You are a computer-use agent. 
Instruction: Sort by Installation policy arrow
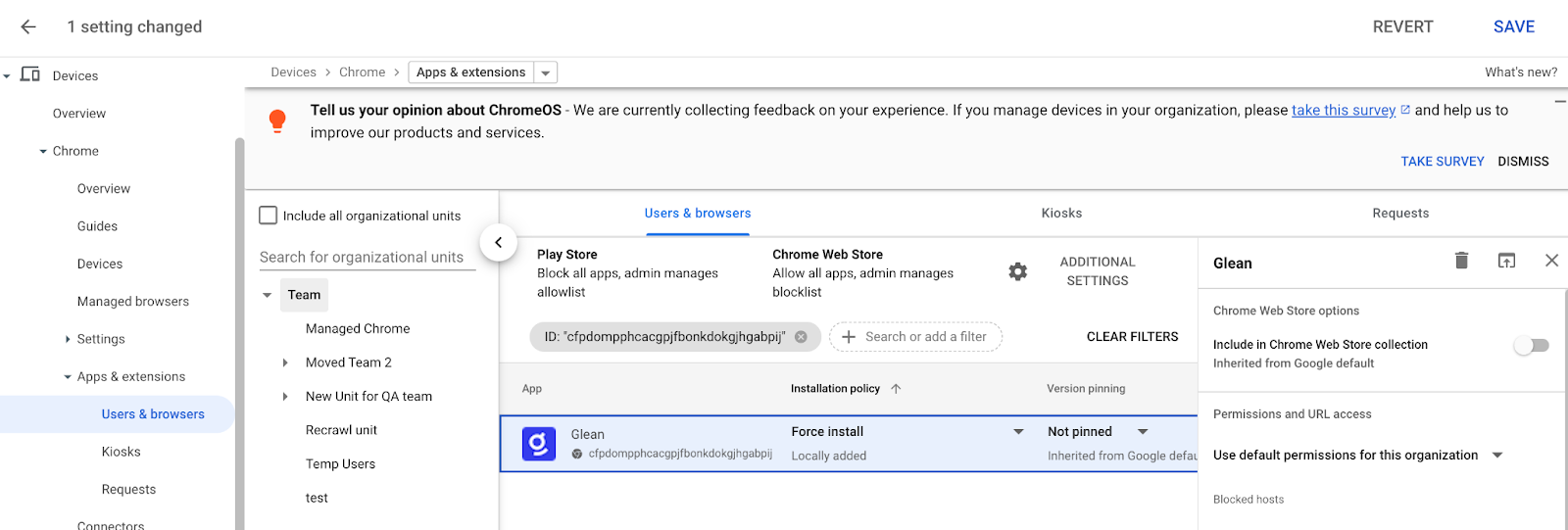pyautogui.click(x=896, y=389)
